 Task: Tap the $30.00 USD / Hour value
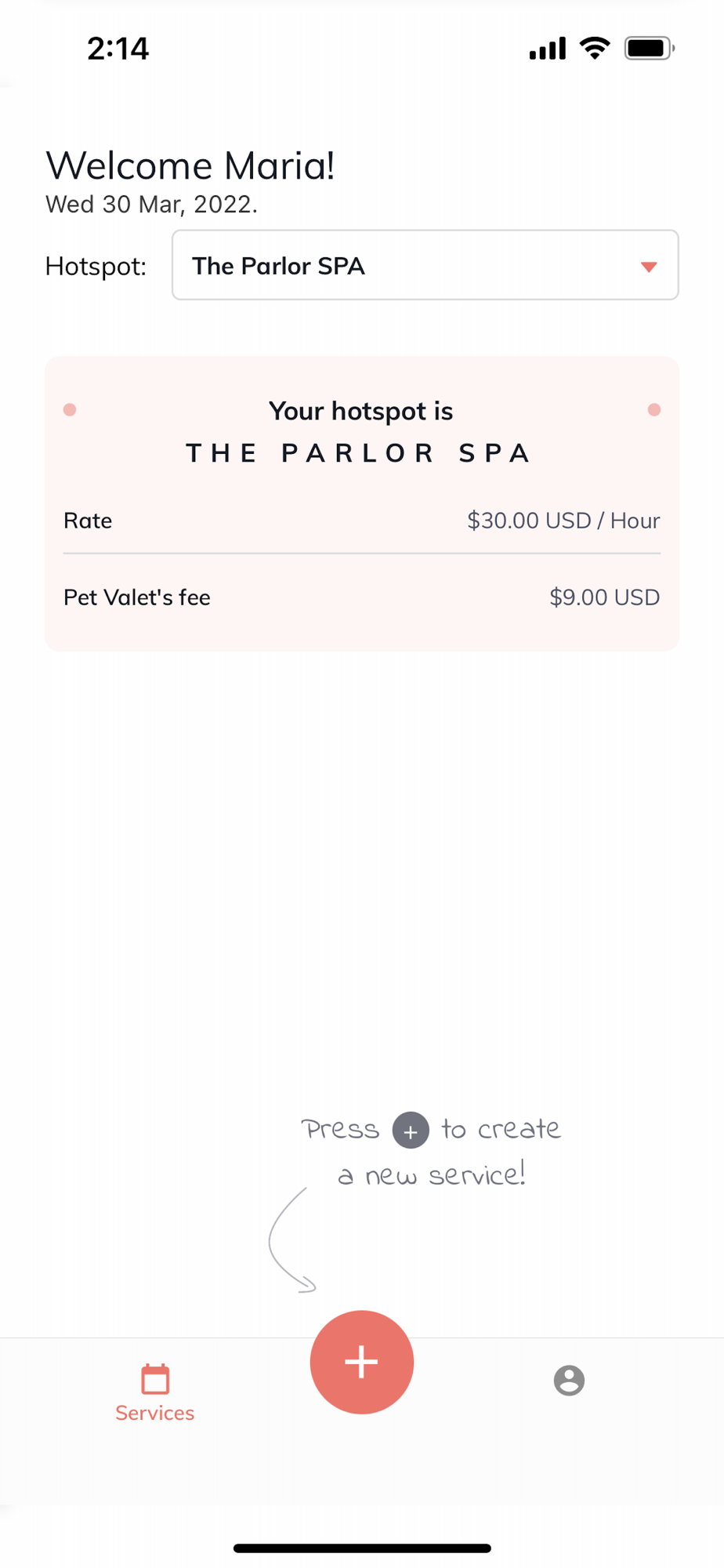click(563, 521)
